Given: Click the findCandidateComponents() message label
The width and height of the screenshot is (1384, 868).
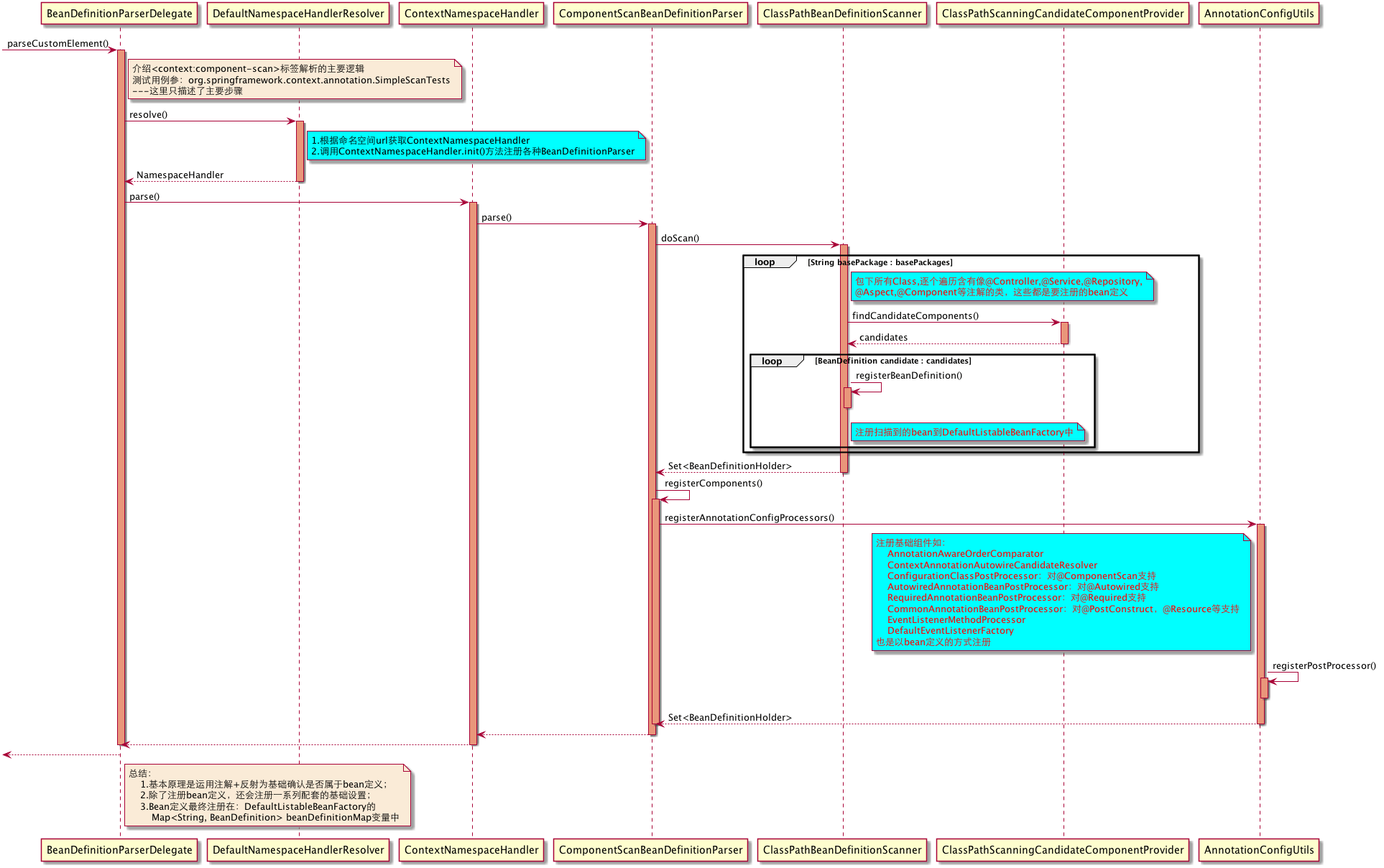Looking at the screenshot, I should click(x=915, y=316).
